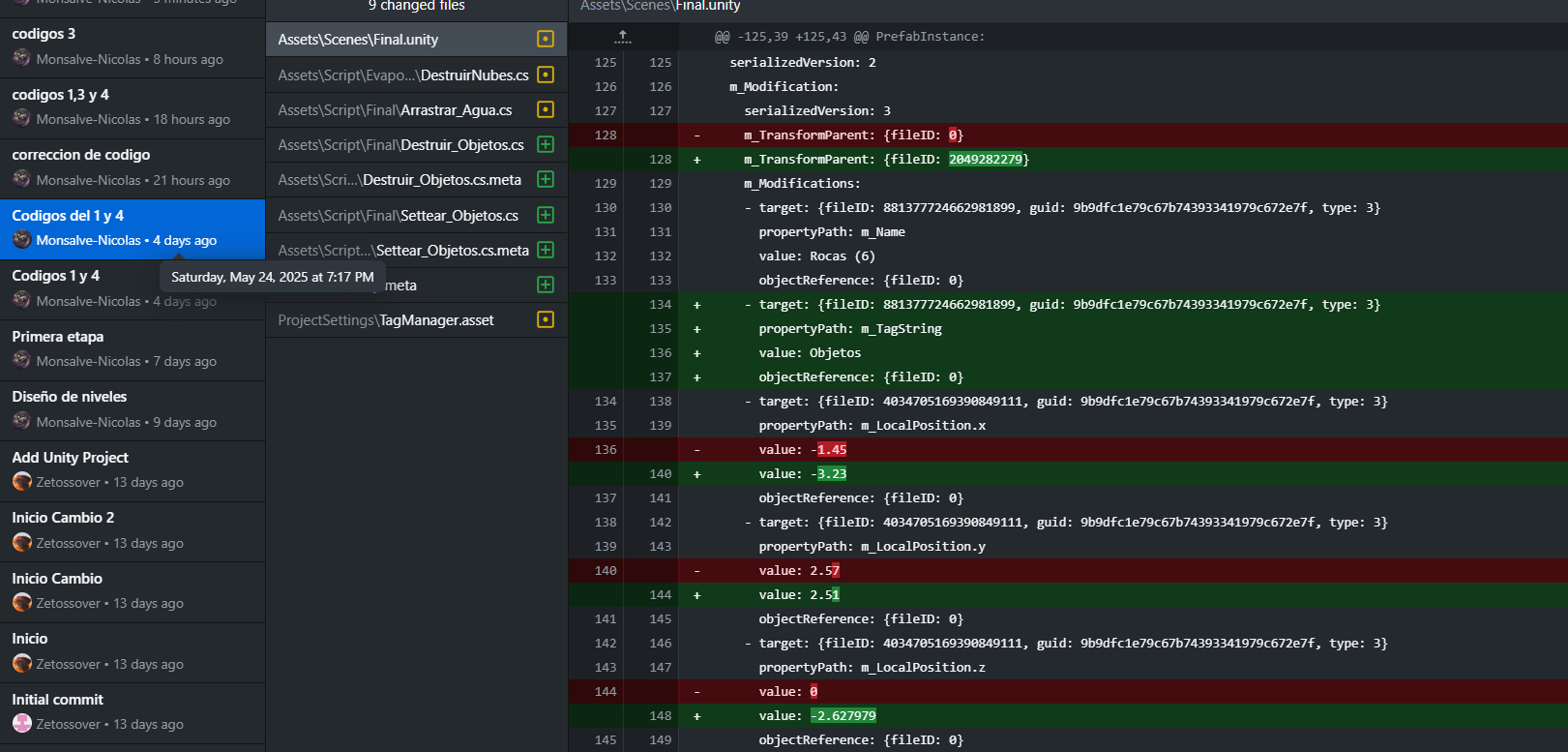The image size is (1568, 752).
Task: Click the Zetossover avatar under Add Unity Project
Action: click(x=22, y=482)
